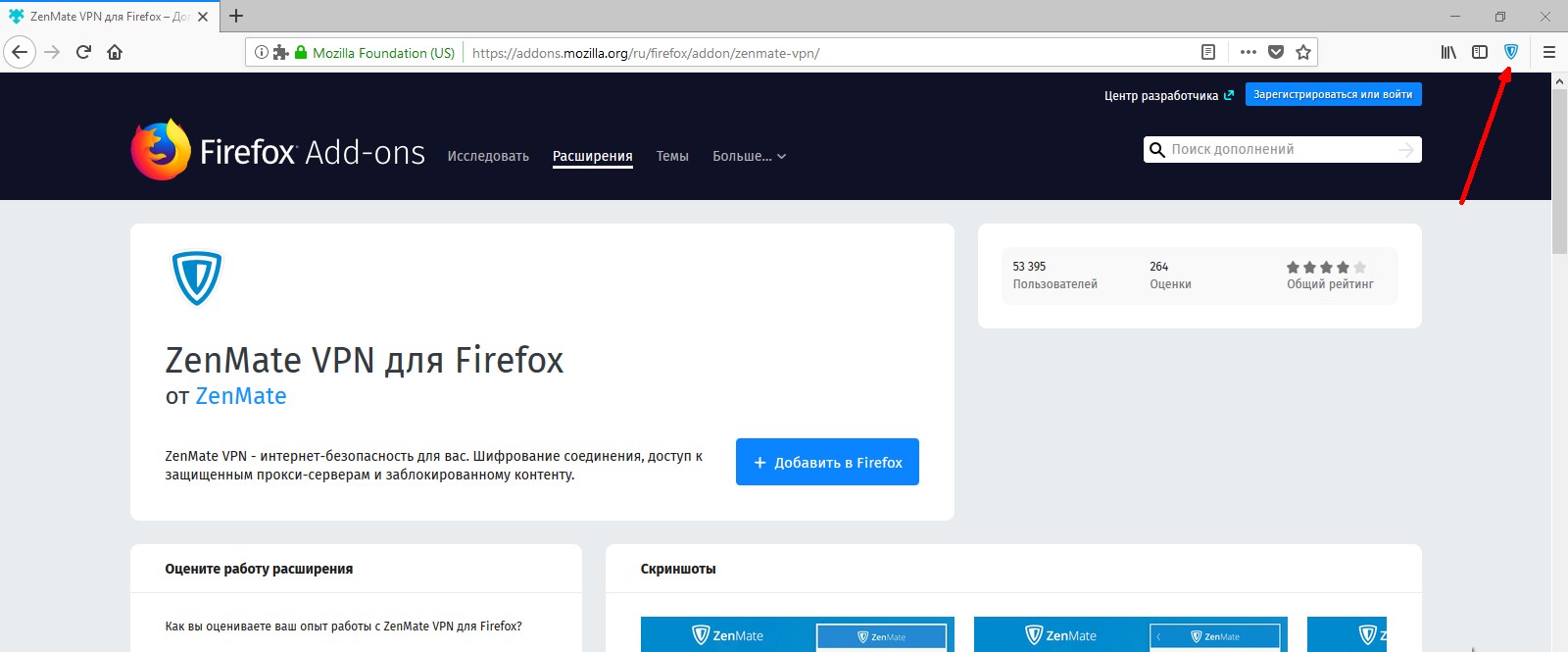
Task: Click the Скриншоты heading
Action: point(678,569)
